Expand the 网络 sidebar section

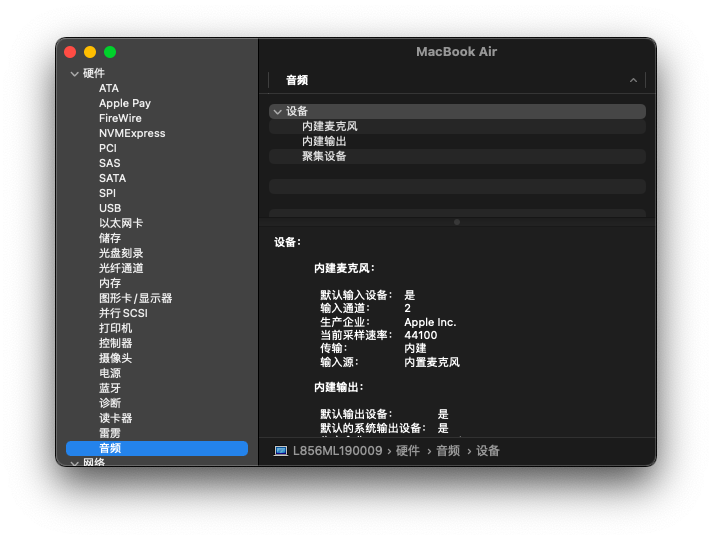point(74,463)
